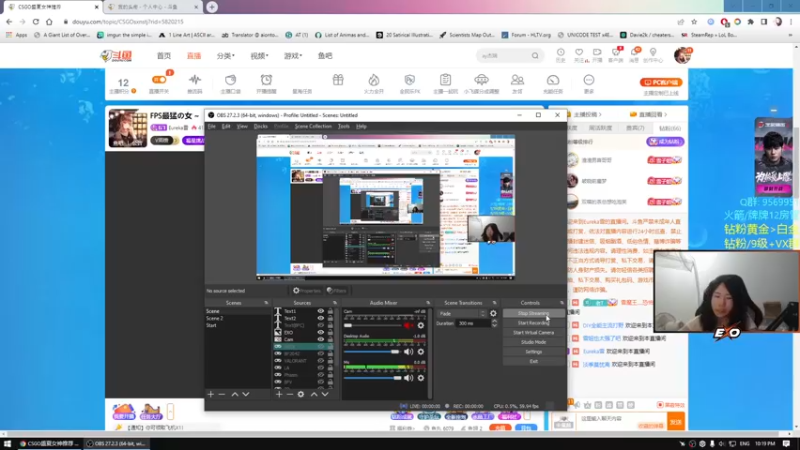Image resolution: width=800 pixels, height=450 pixels.
Task: Click Stop Streaming in OBS Controls
Action: (534, 313)
